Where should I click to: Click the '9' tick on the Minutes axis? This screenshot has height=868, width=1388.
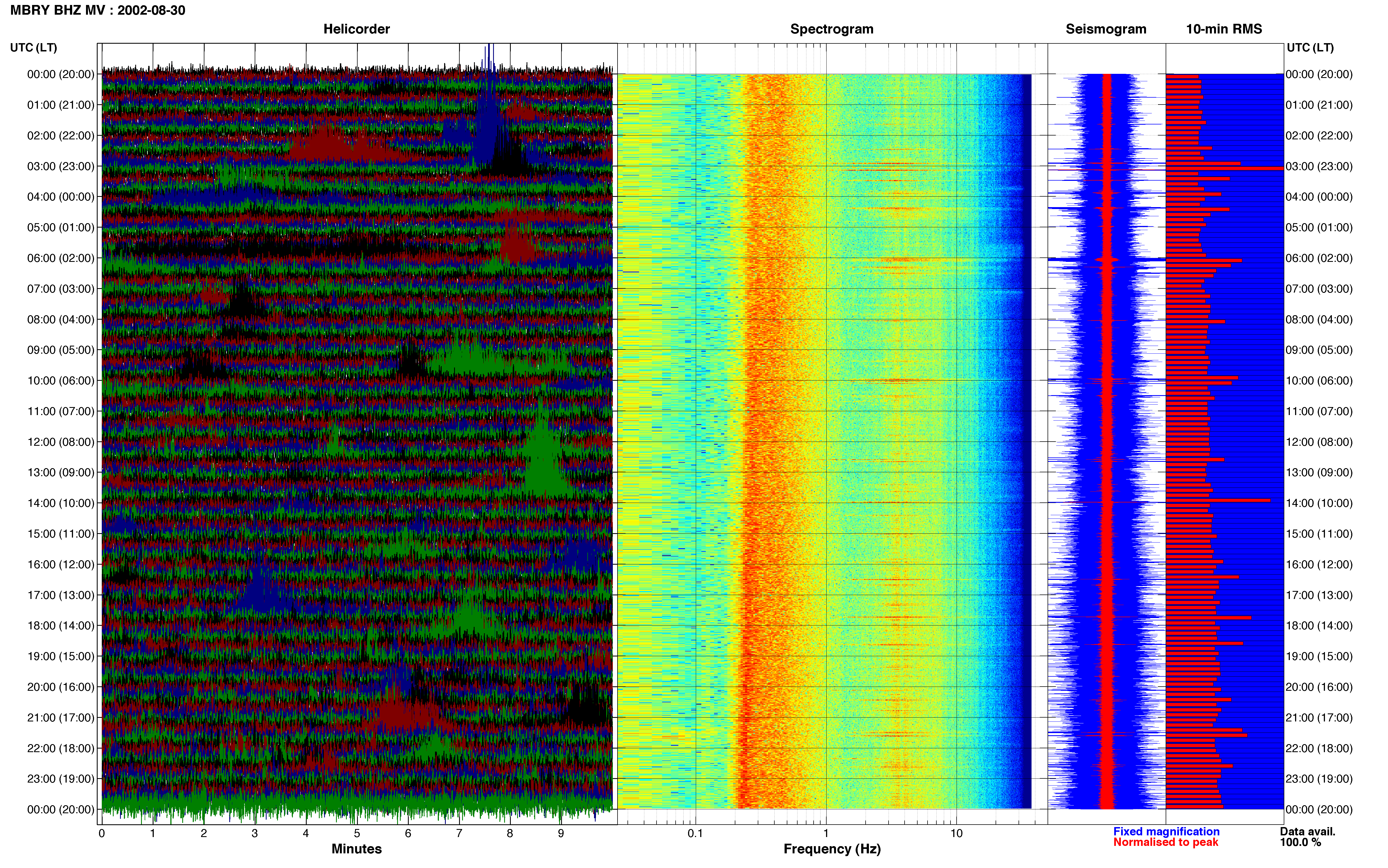click(561, 833)
